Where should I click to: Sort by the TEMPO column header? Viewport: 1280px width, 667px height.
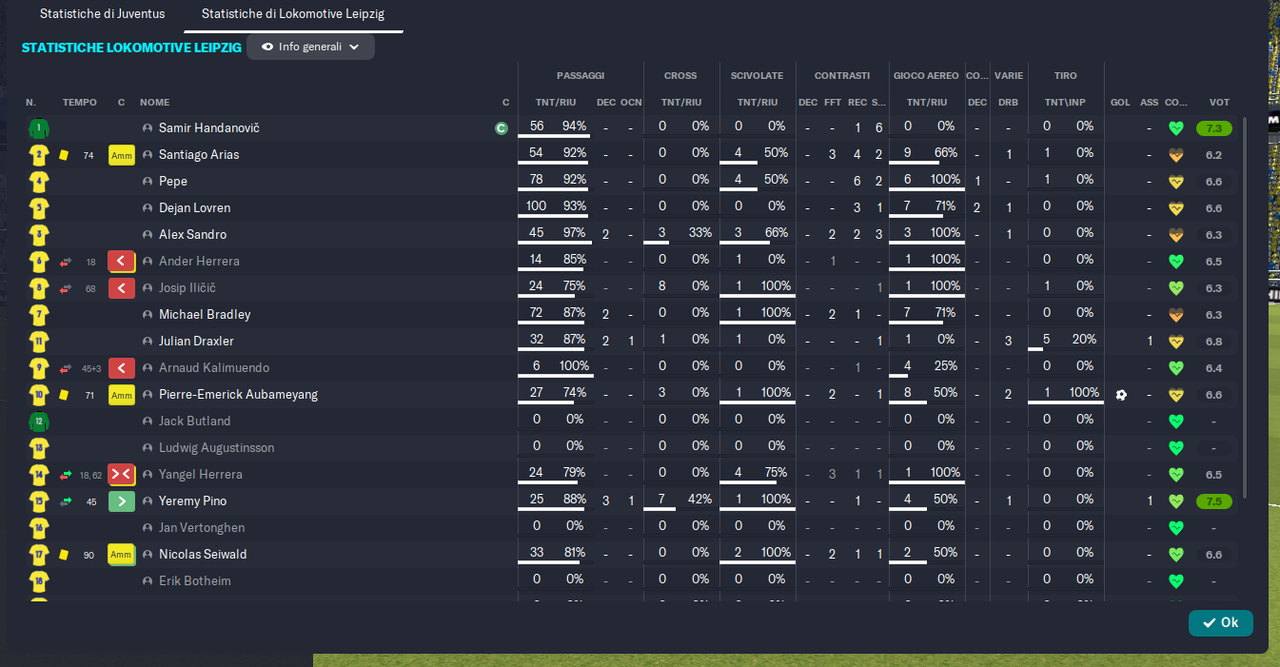pos(80,102)
